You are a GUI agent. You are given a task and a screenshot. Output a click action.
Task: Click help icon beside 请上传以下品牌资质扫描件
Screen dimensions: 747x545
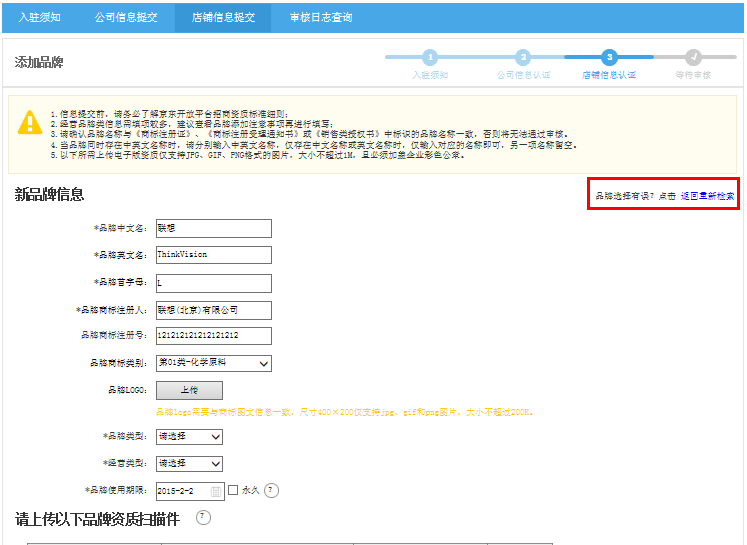coord(203,517)
